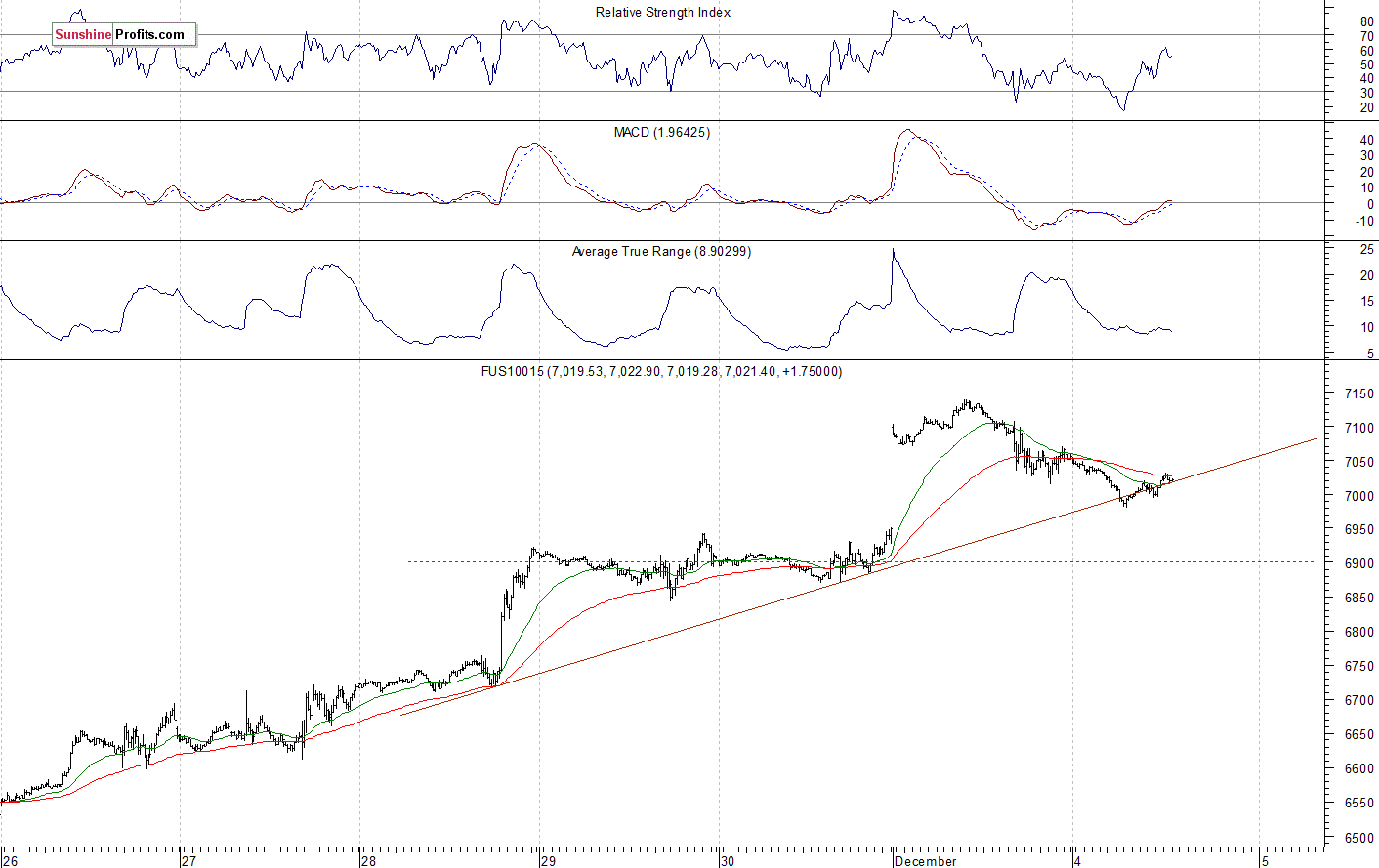Click the 6900 price axis label
Viewport: 1379px width, 868px height.
1359,564
